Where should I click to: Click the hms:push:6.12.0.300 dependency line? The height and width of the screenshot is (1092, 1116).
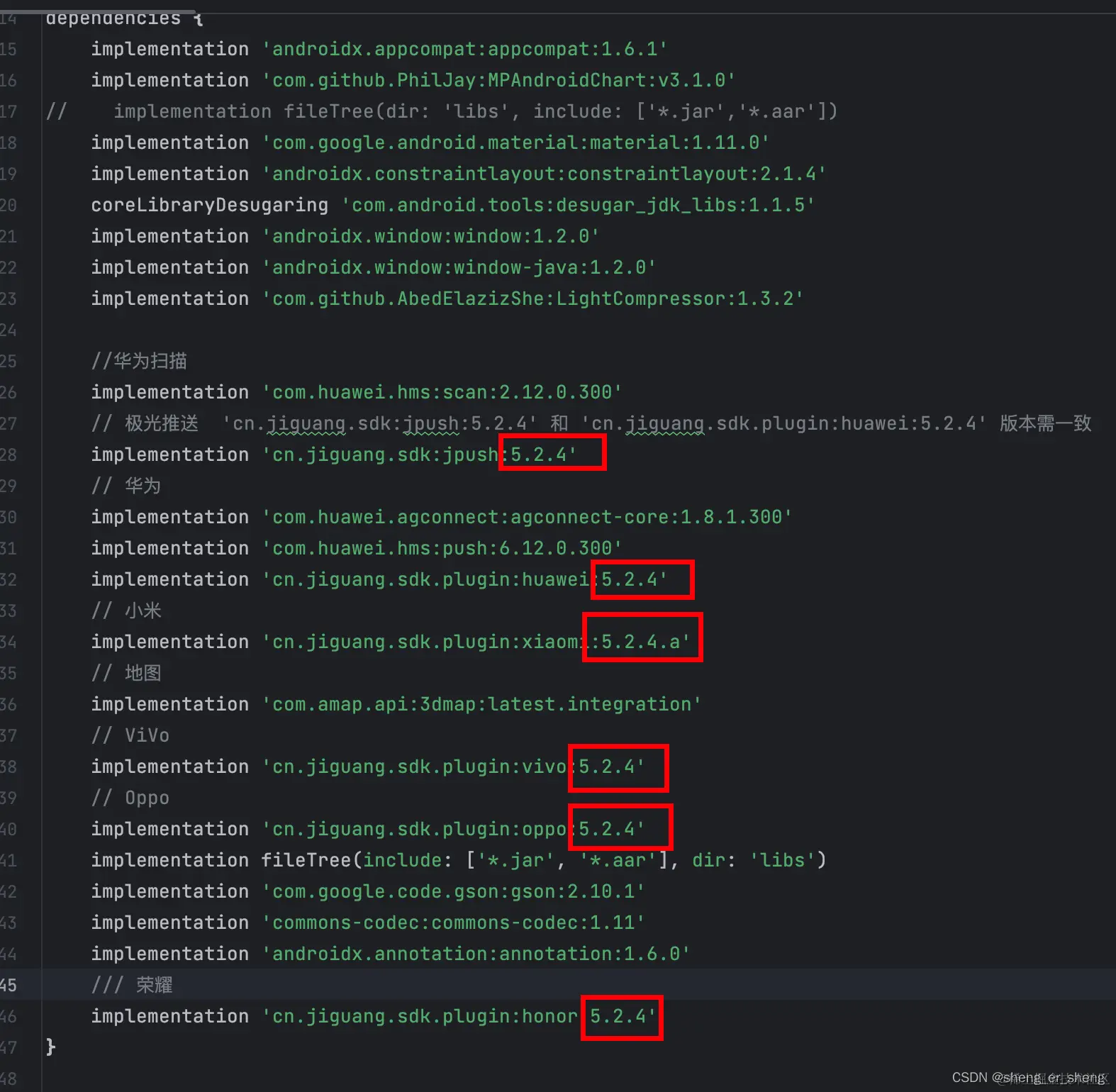357,548
